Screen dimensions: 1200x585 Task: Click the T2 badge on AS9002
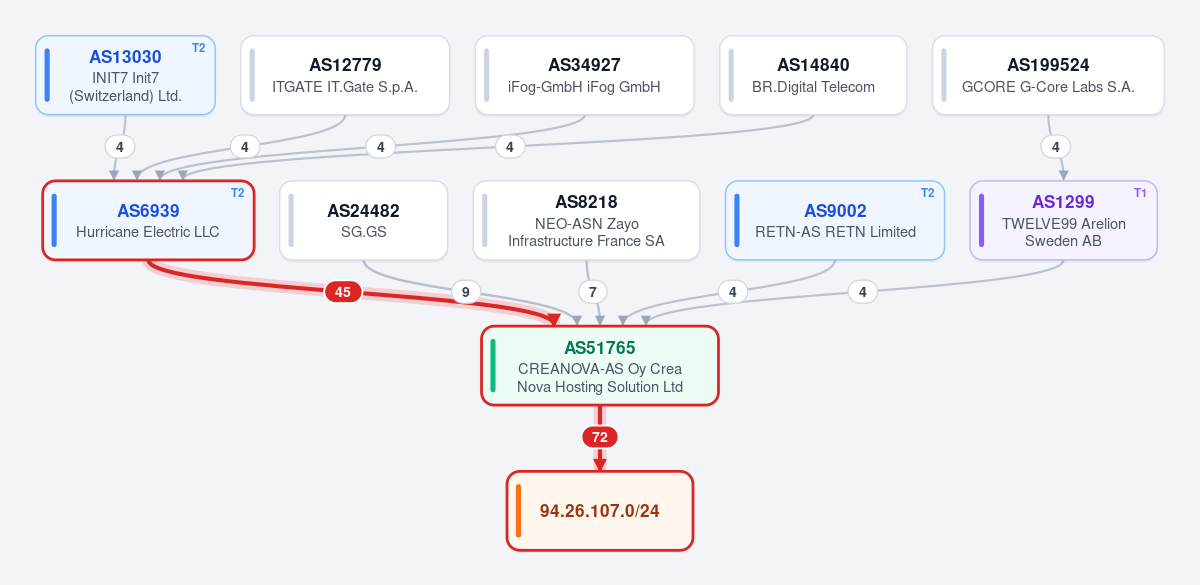(927, 192)
